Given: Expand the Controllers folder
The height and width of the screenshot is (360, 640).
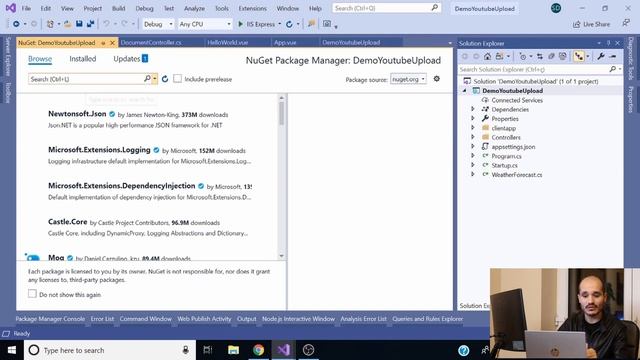Looking at the screenshot, I should pyautogui.click(x=473, y=137).
